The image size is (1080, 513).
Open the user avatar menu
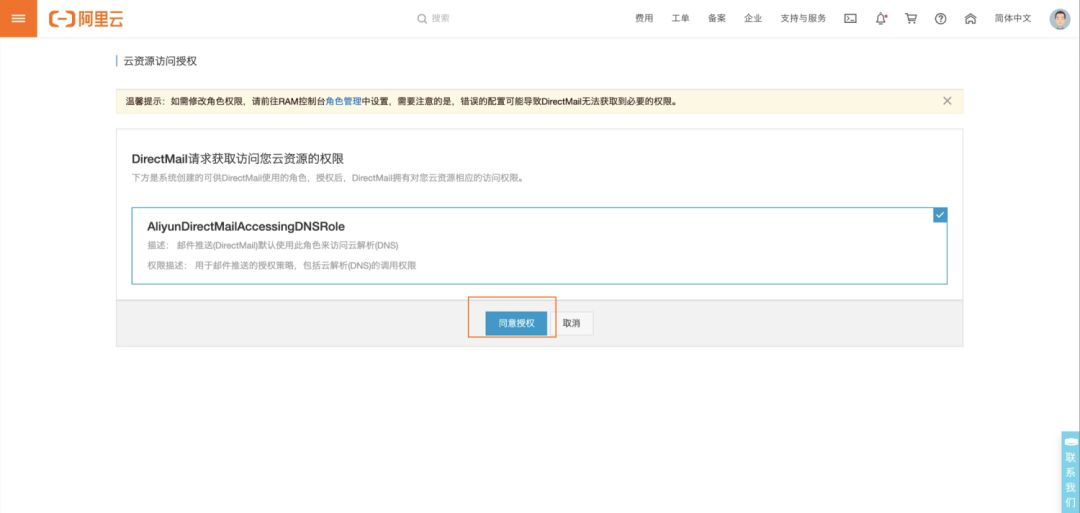click(x=1059, y=19)
